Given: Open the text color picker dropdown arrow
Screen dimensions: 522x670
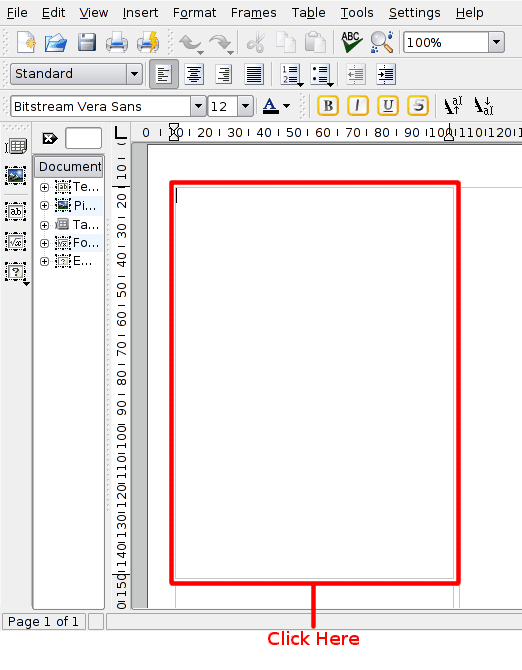Looking at the screenshot, I should (287, 106).
